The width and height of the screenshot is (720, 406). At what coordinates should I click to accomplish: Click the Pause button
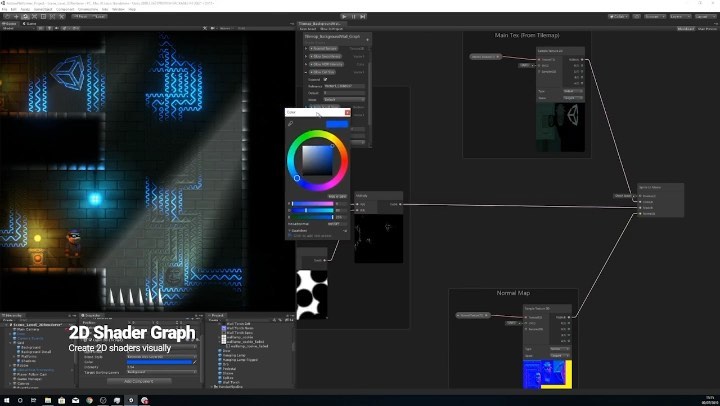(354, 17)
